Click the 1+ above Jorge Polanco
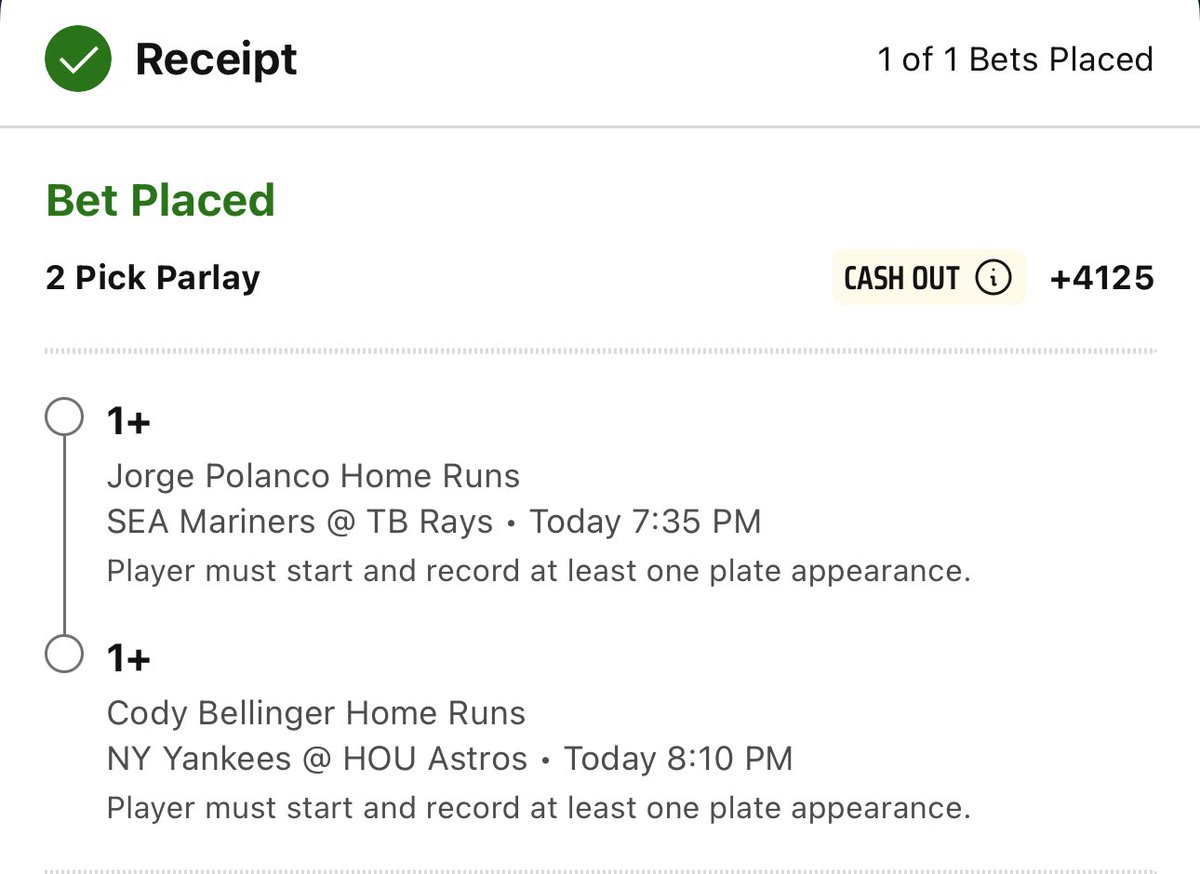This screenshot has height=874, width=1200. [x=129, y=422]
